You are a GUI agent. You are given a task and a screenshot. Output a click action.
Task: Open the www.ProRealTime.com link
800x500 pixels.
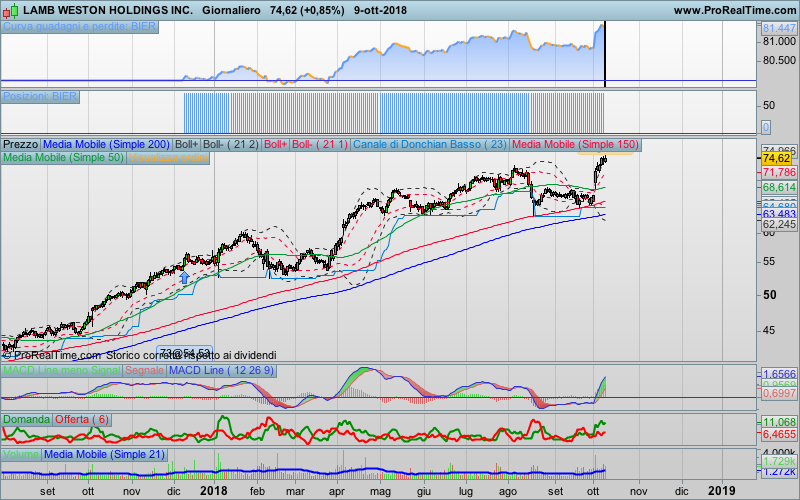point(735,10)
